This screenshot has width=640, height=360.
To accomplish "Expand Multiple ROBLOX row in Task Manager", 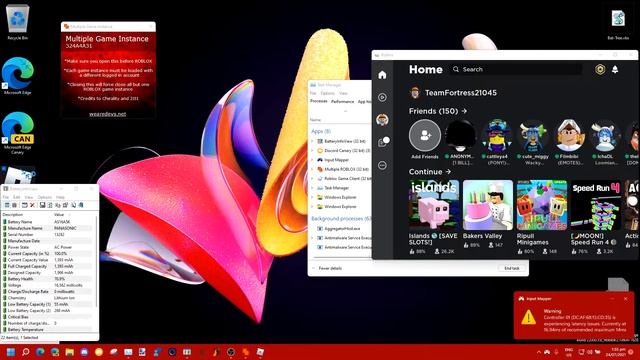I will pyautogui.click(x=312, y=169).
